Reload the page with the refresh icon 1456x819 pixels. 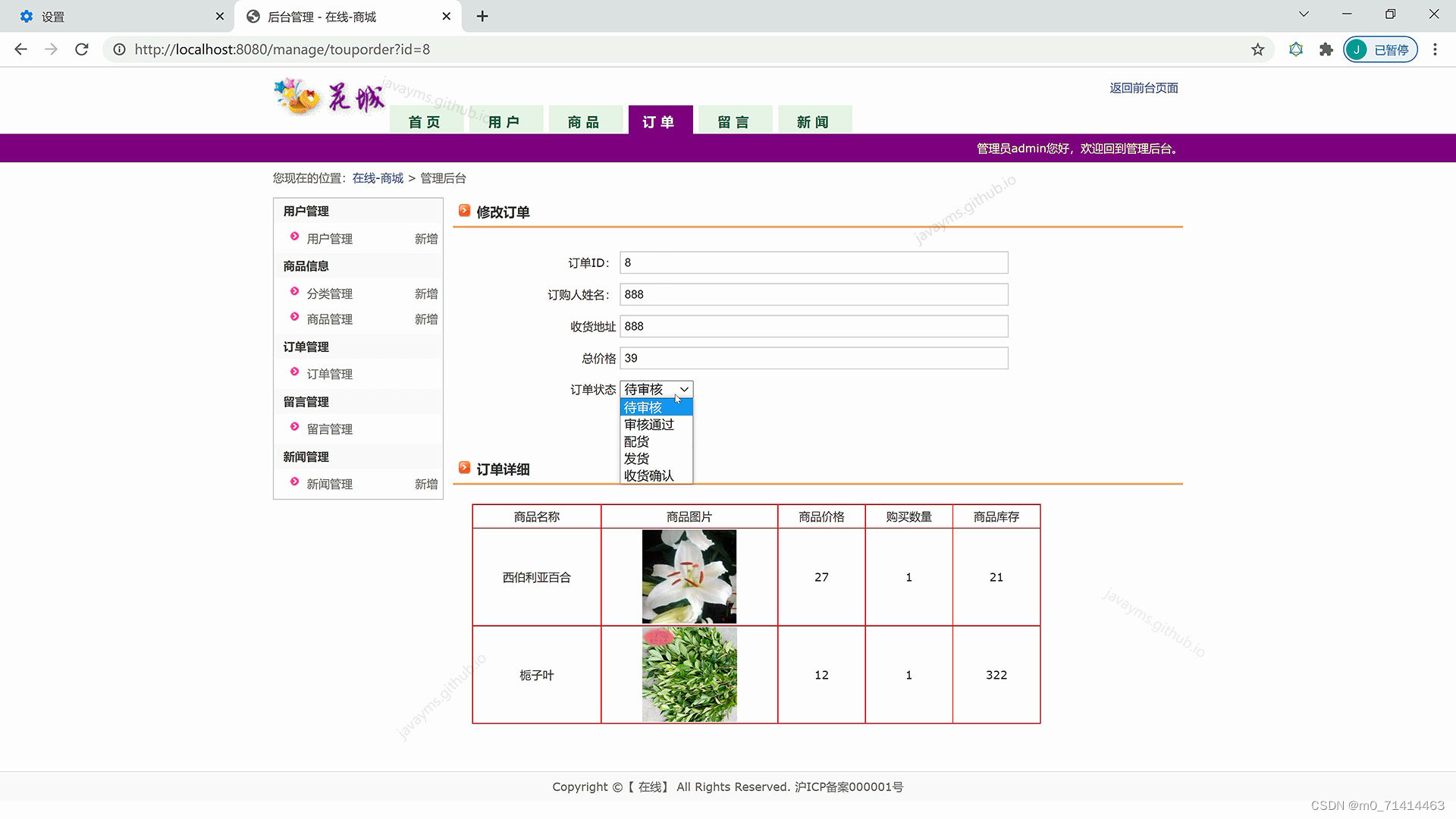[x=82, y=49]
